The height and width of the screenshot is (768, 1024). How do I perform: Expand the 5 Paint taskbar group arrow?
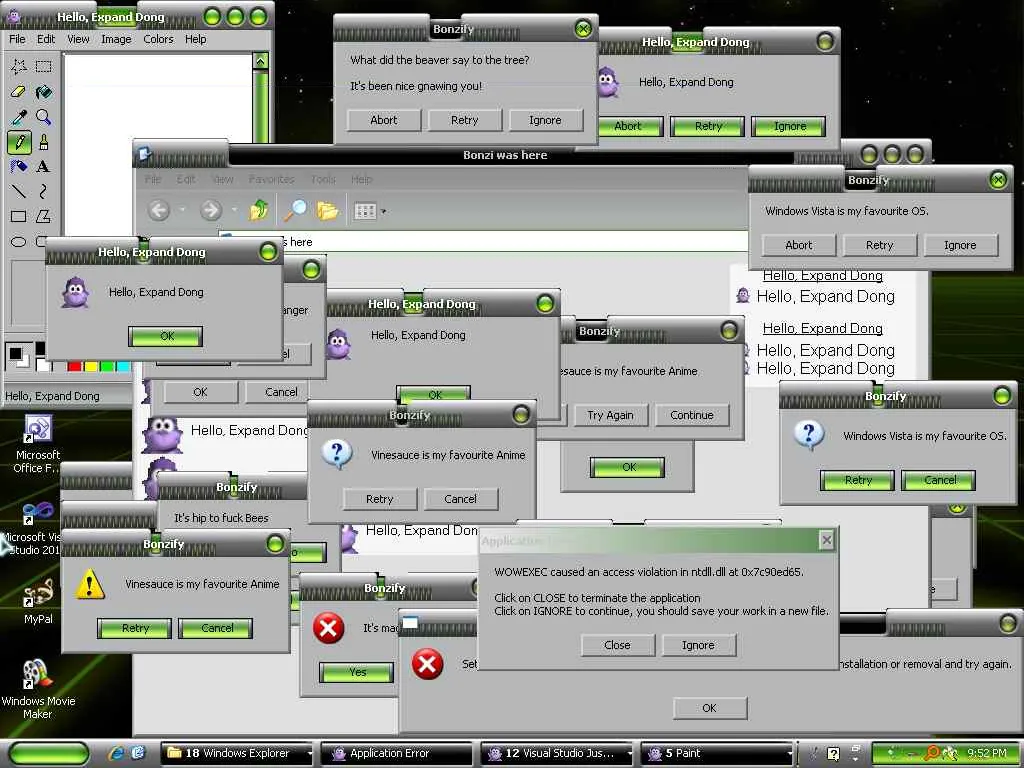[790, 754]
